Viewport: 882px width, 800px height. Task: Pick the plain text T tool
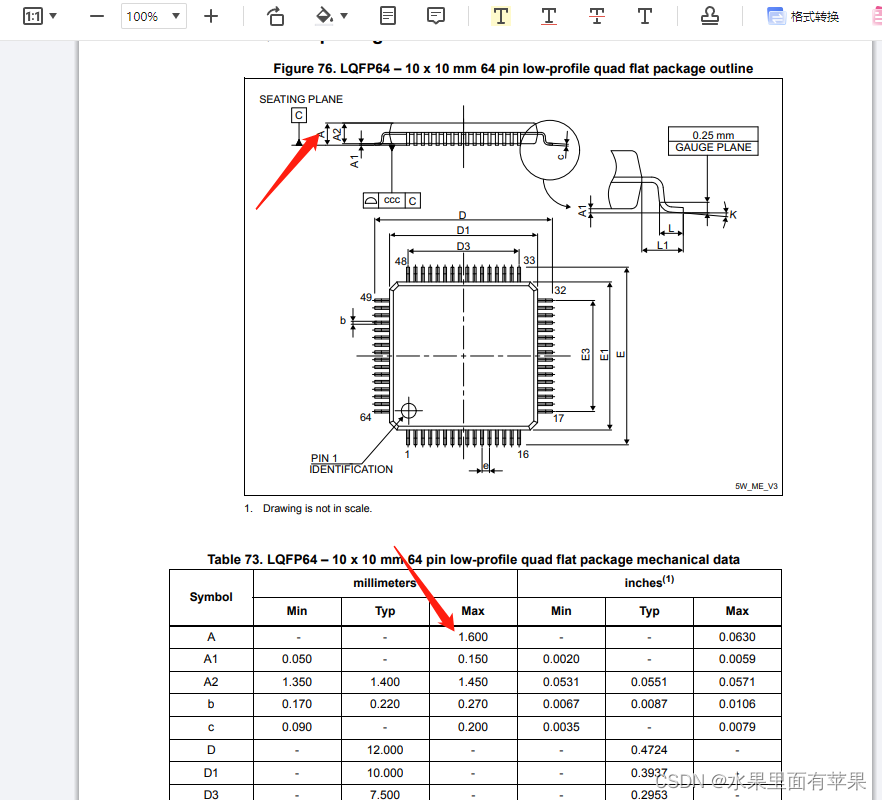pos(645,16)
